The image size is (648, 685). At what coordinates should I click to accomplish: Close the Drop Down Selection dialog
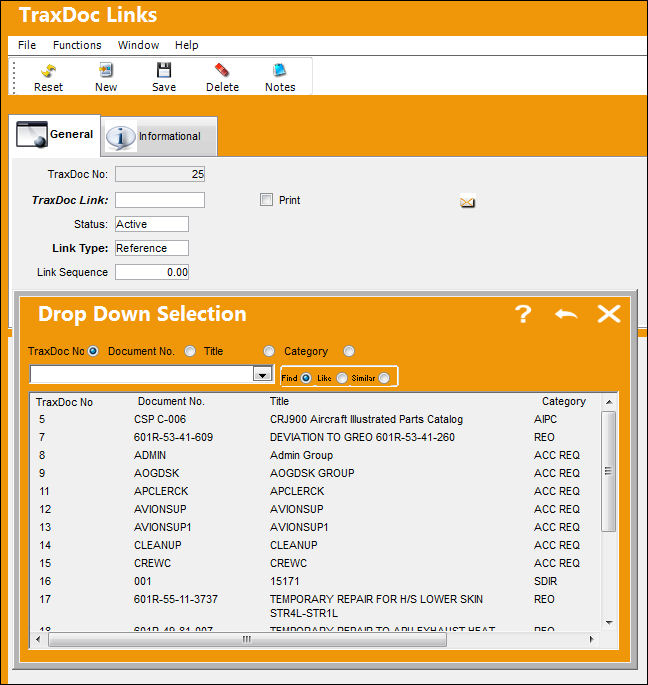pyautogui.click(x=609, y=314)
